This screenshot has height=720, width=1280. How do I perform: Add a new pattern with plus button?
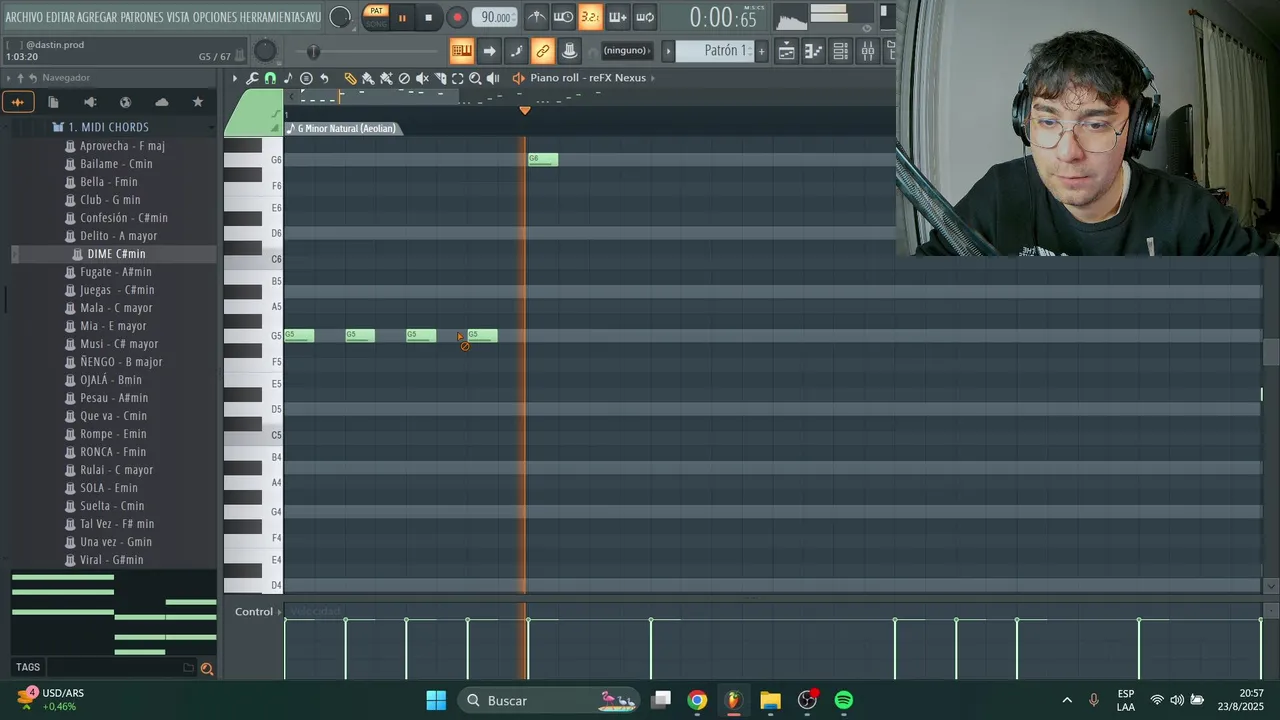(x=761, y=51)
